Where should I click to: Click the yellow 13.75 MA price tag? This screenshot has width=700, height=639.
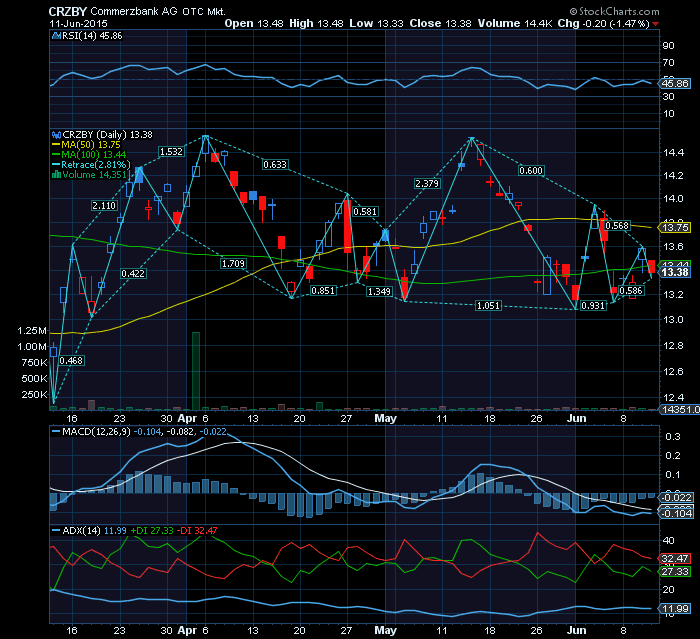pyautogui.click(x=675, y=227)
